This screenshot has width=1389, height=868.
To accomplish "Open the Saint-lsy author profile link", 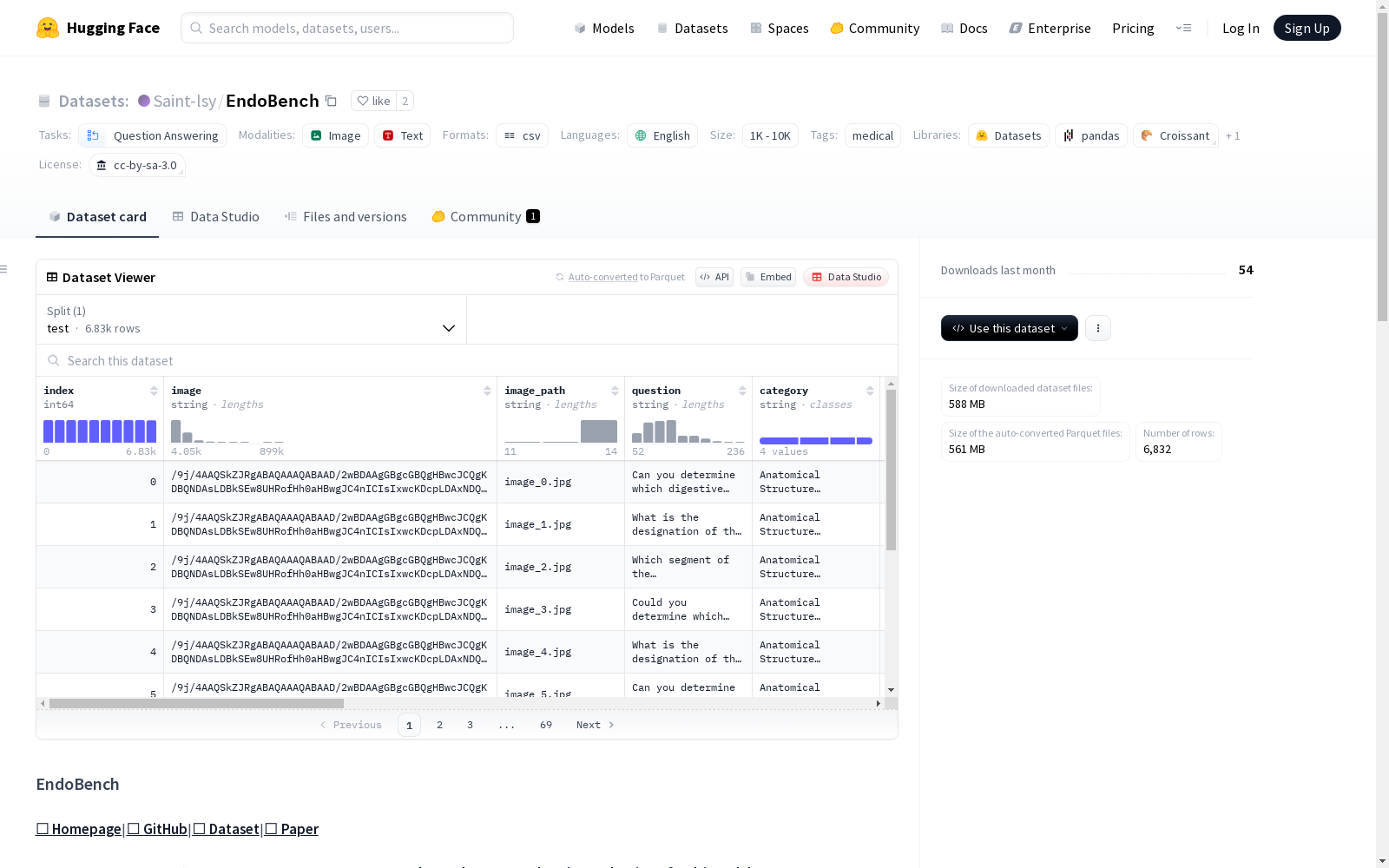I will pos(185,101).
